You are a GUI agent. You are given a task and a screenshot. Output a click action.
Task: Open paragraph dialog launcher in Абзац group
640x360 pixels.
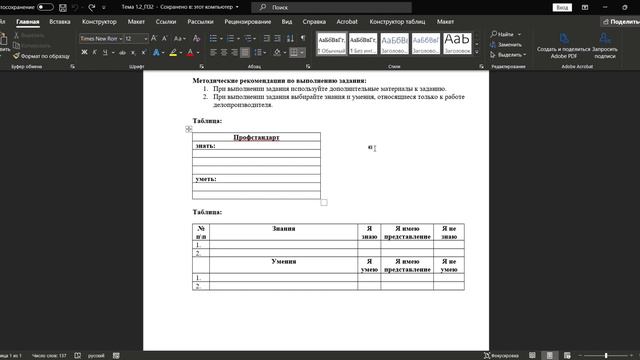point(308,66)
